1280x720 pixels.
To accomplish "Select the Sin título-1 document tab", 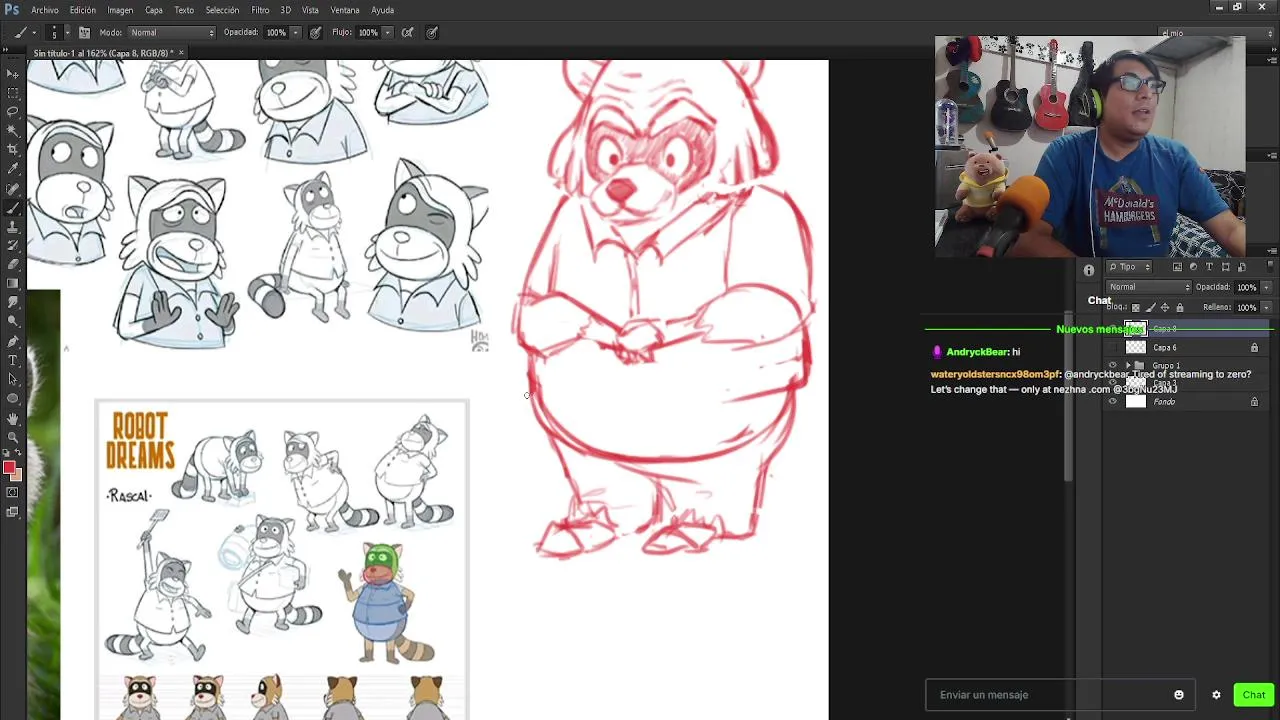I will (x=105, y=53).
